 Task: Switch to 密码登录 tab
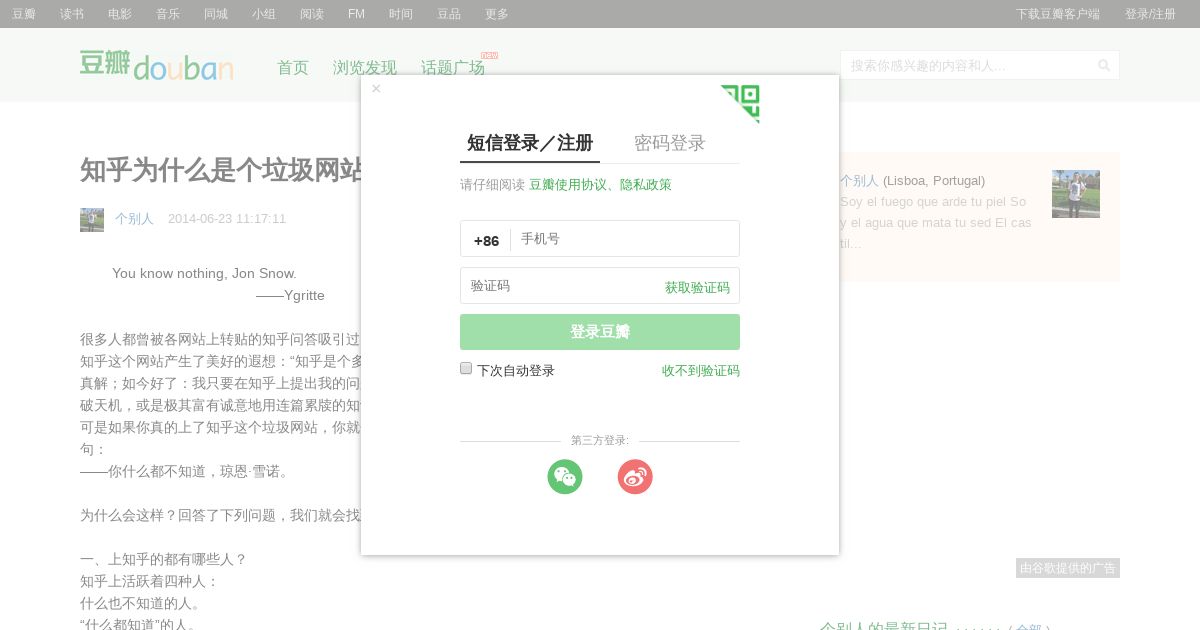[x=670, y=143]
